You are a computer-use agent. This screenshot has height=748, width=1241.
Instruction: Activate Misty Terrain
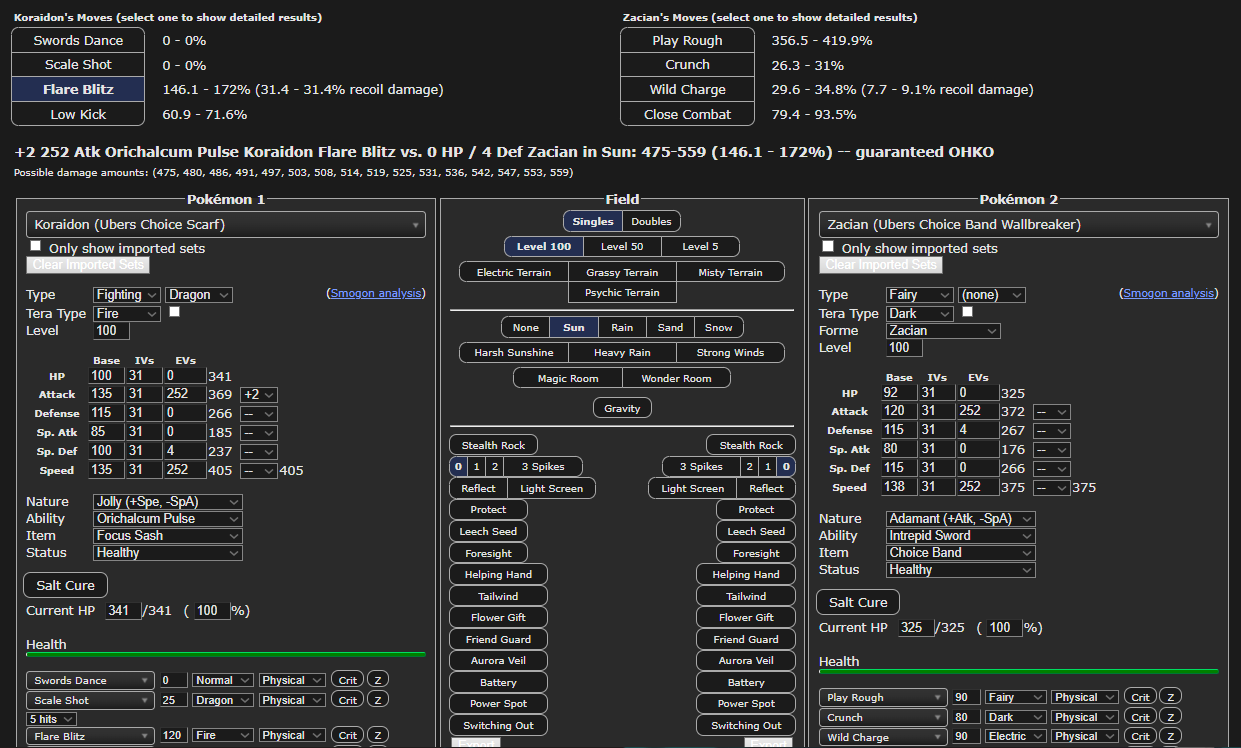(730, 272)
